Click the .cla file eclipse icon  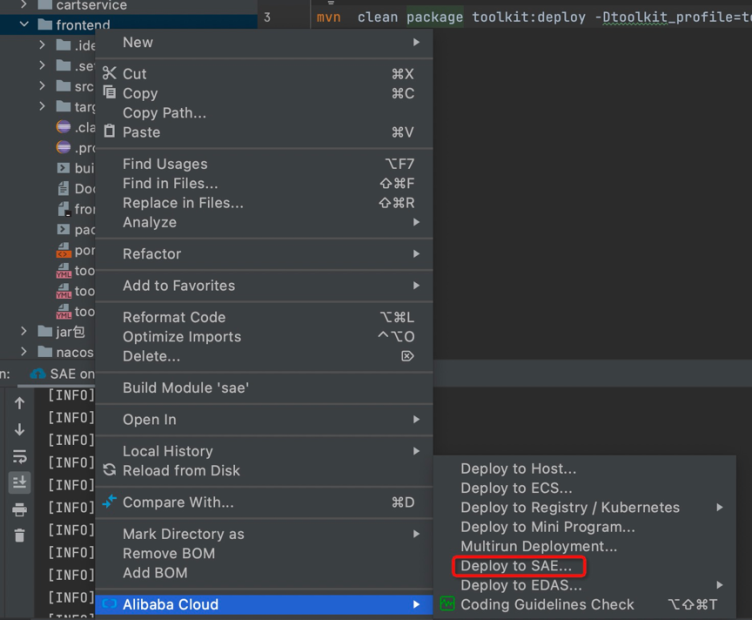click(63, 127)
